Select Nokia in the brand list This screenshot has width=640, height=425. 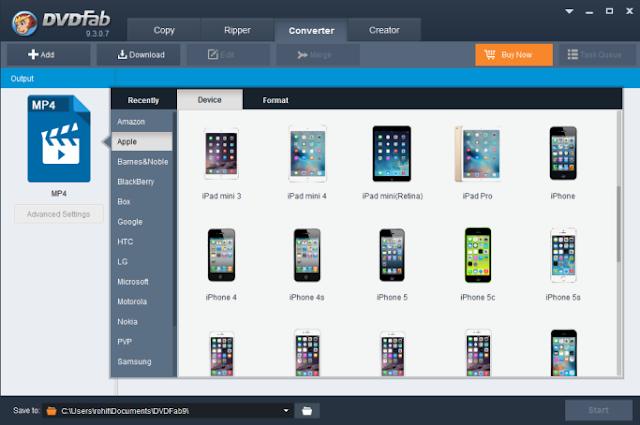pos(142,322)
